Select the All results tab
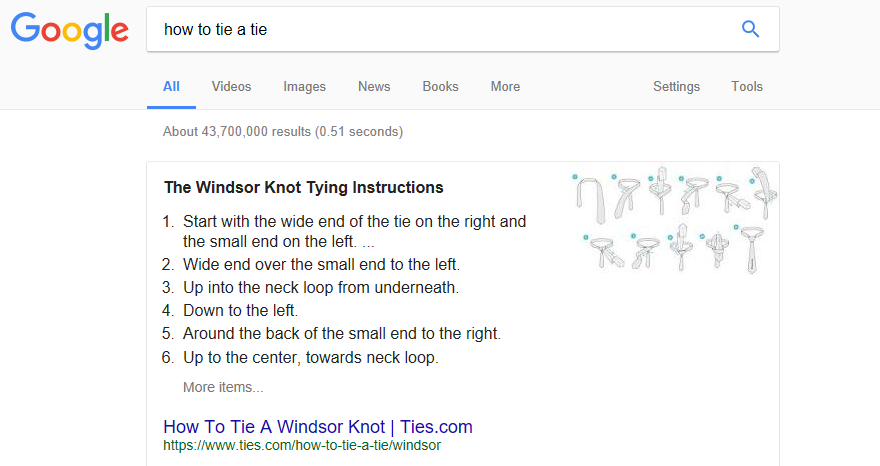 tap(171, 87)
